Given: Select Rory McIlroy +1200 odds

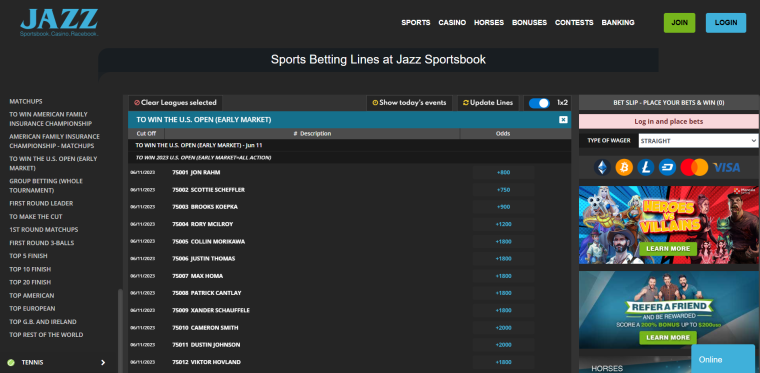Looking at the screenshot, I should pos(503,224).
